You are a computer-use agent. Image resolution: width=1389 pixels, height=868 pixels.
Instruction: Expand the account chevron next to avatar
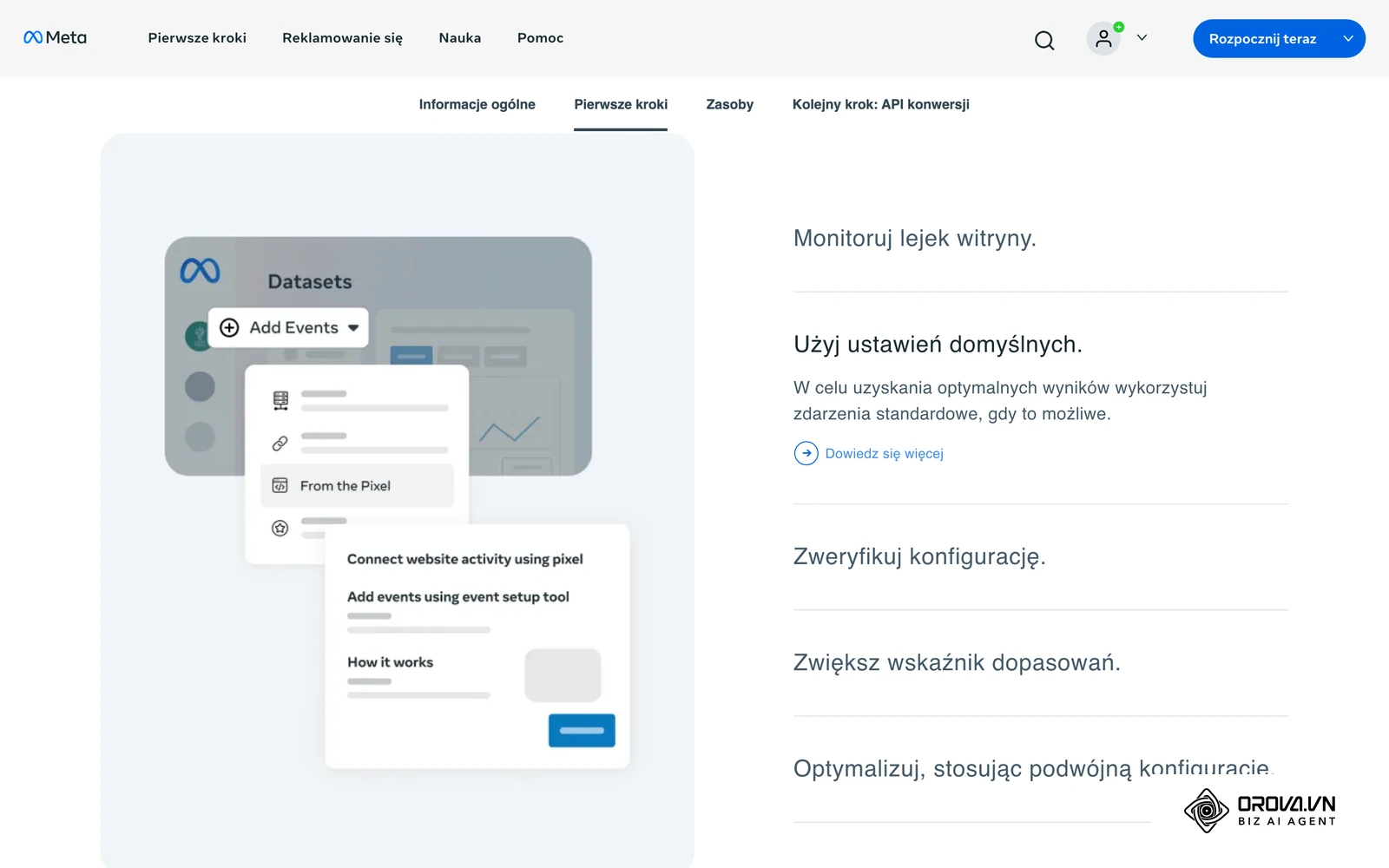coord(1142,38)
